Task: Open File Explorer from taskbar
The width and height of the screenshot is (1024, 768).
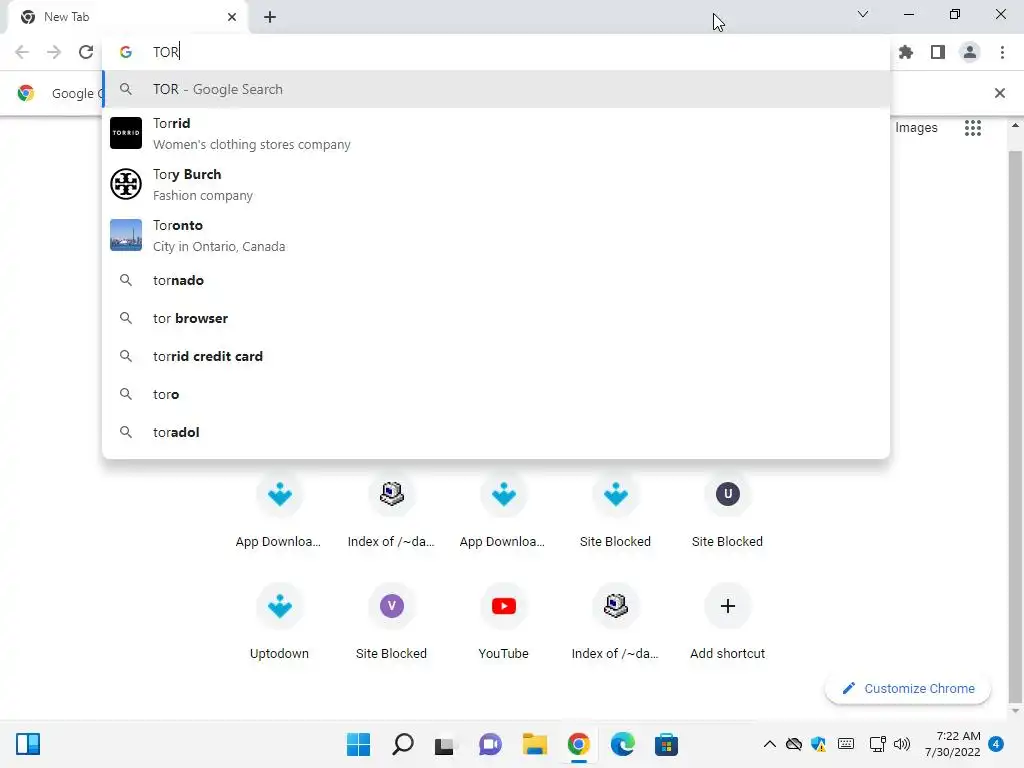Action: (534, 744)
